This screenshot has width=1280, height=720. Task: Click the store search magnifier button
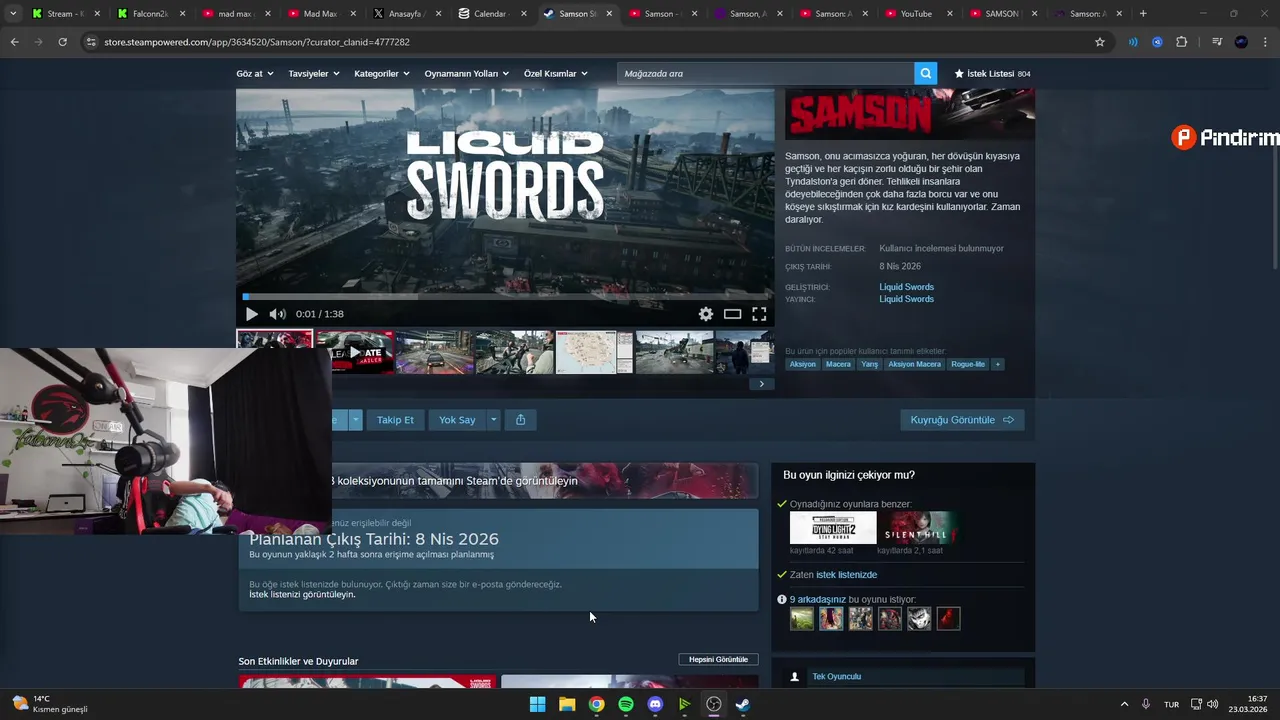pyautogui.click(x=927, y=73)
